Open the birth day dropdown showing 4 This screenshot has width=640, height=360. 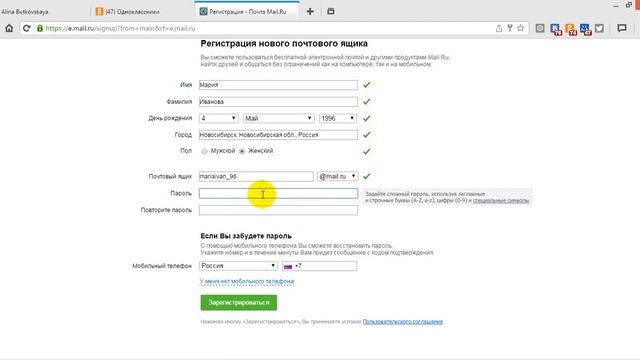(x=218, y=118)
